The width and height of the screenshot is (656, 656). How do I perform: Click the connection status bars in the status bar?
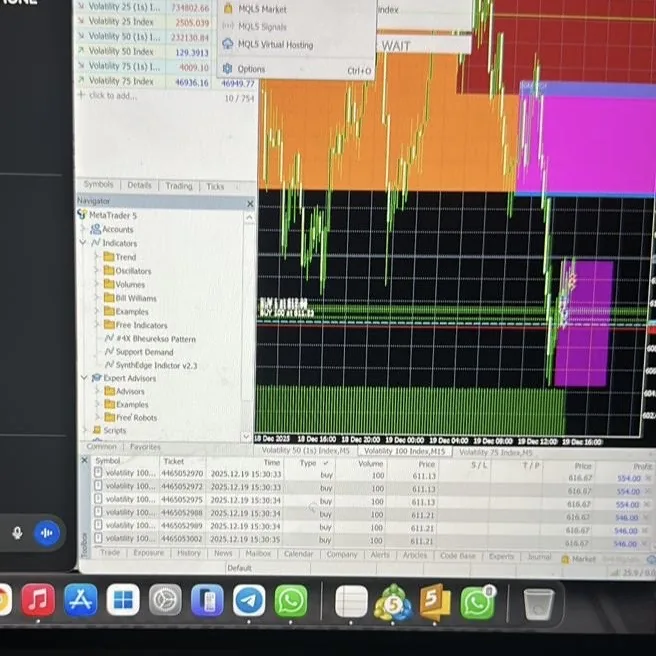point(615,572)
